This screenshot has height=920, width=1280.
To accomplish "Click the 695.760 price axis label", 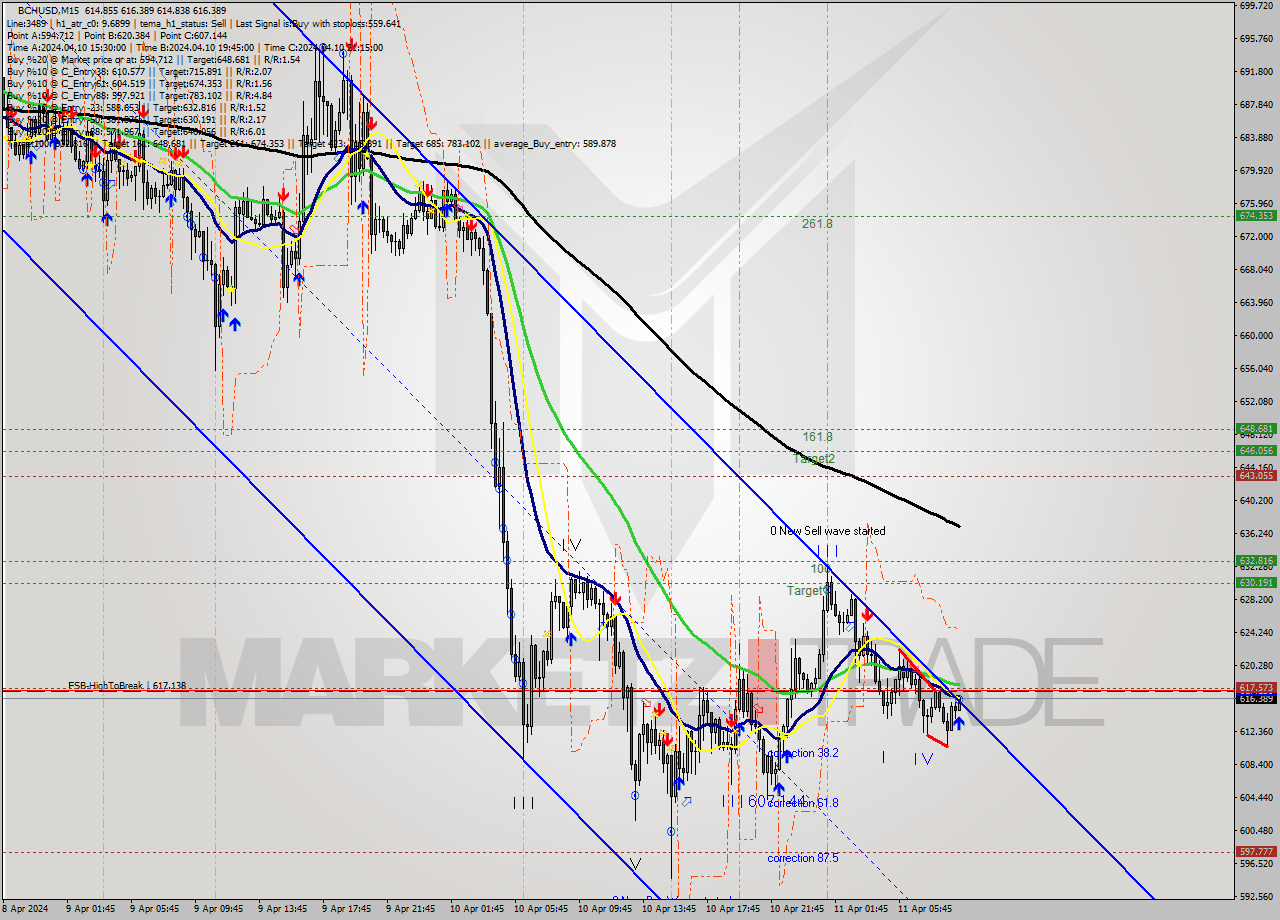I will 1256,39.
